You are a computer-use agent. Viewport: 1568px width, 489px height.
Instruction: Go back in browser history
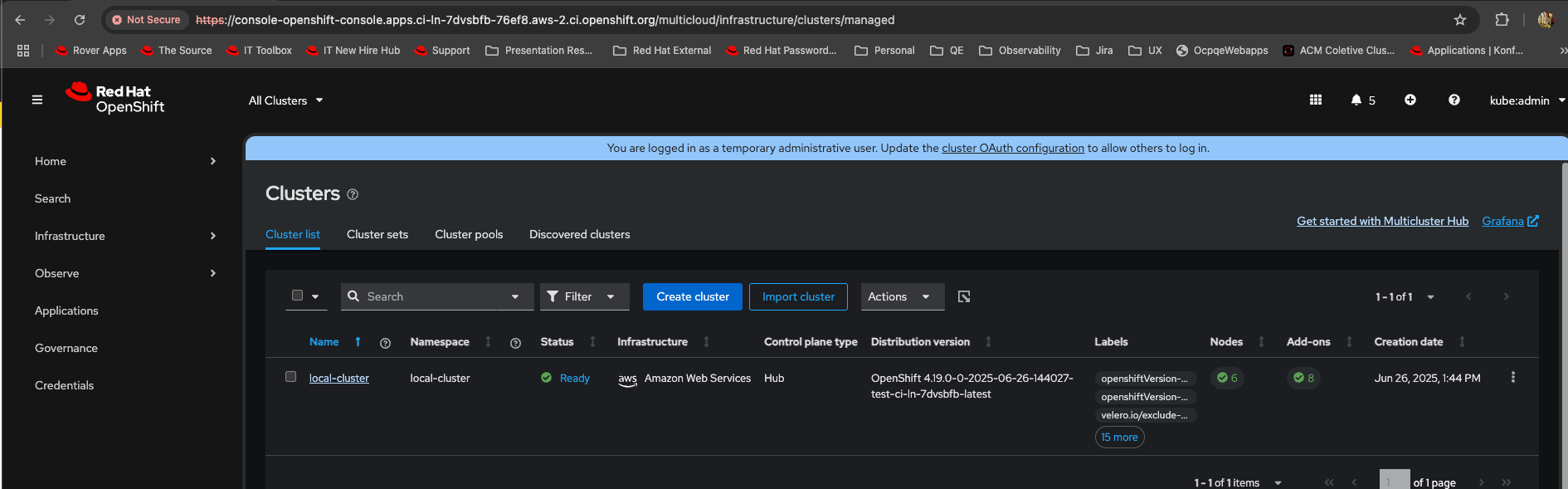20,20
